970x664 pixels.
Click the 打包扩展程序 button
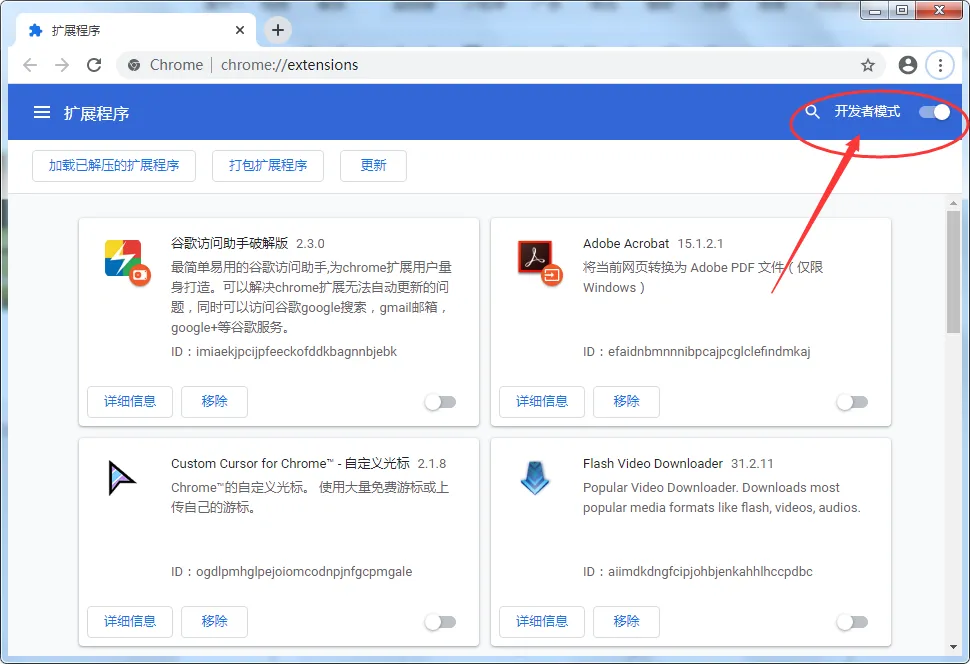click(268, 166)
